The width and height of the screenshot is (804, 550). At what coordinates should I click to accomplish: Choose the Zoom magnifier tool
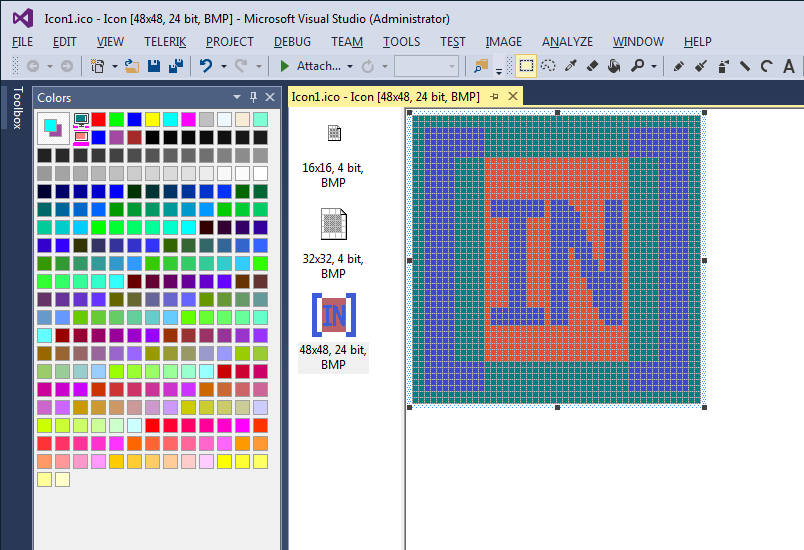pyautogui.click(x=637, y=66)
